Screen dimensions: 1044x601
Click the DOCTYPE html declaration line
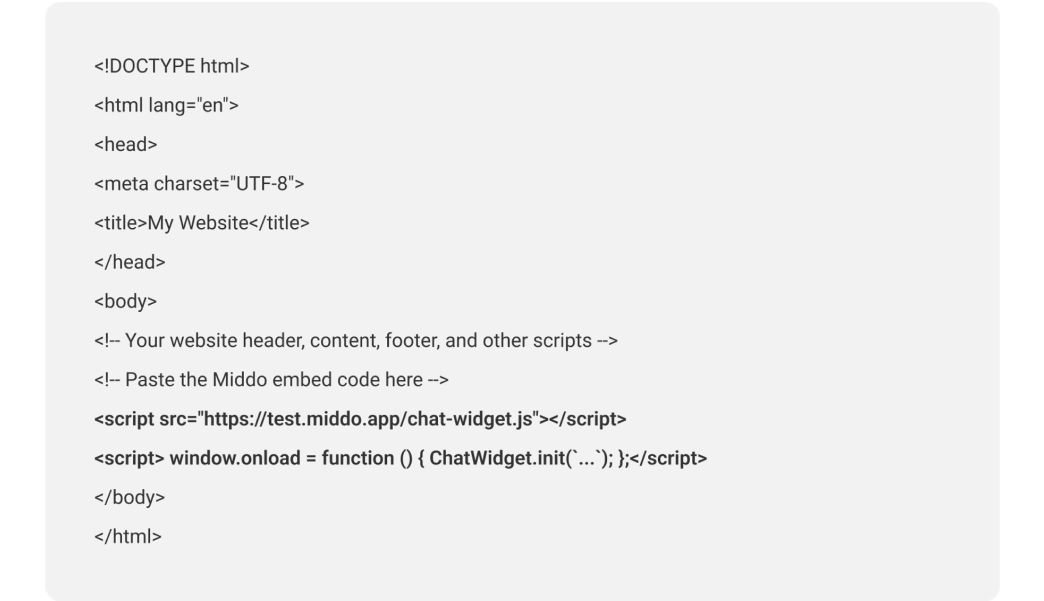[x=172, y=67]
